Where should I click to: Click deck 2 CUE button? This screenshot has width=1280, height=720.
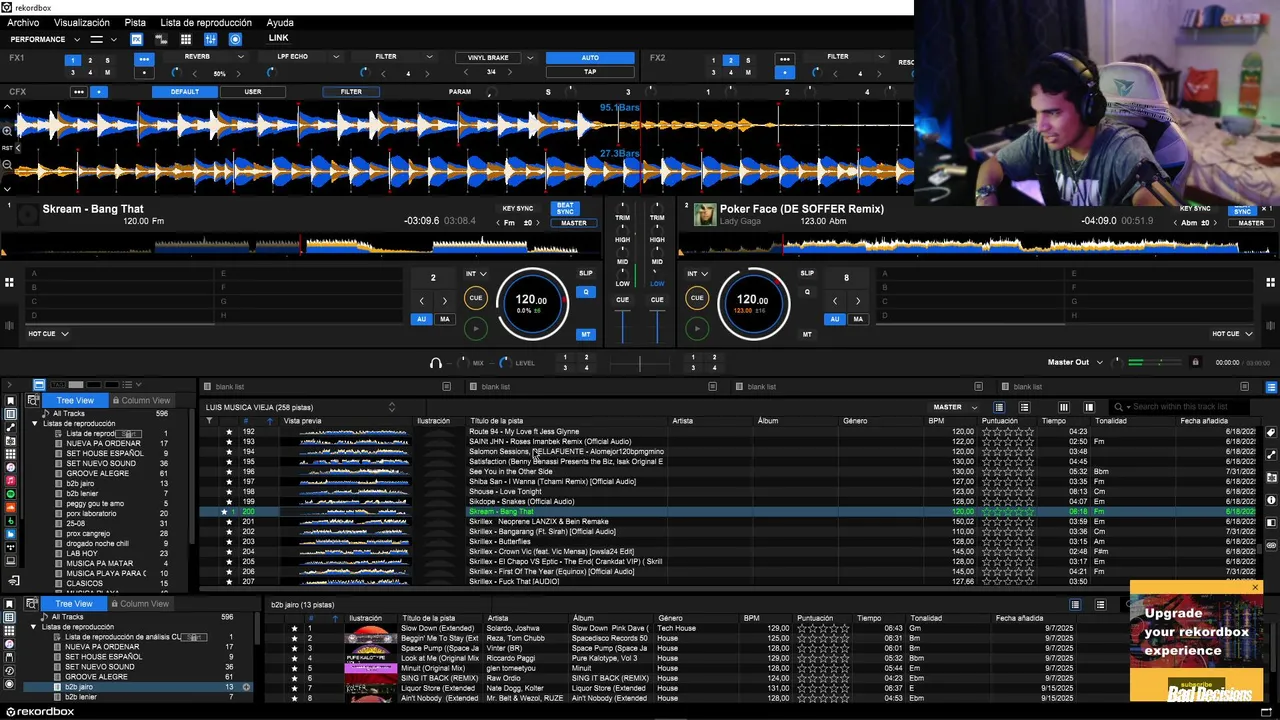pyautogui.click(x=697, y=298)
